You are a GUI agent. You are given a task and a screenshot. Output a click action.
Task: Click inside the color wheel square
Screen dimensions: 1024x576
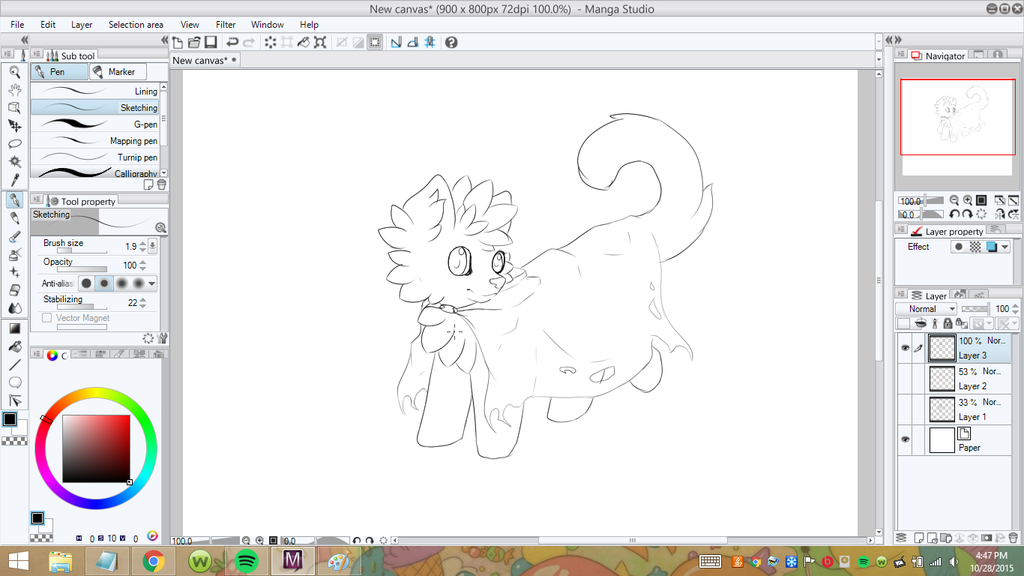[96, 449]
